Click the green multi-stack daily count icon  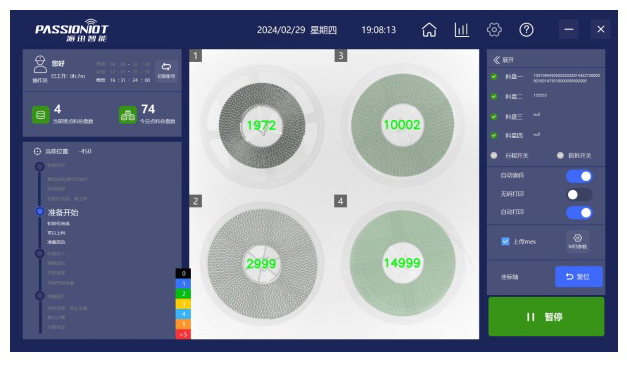pos(128,115)
